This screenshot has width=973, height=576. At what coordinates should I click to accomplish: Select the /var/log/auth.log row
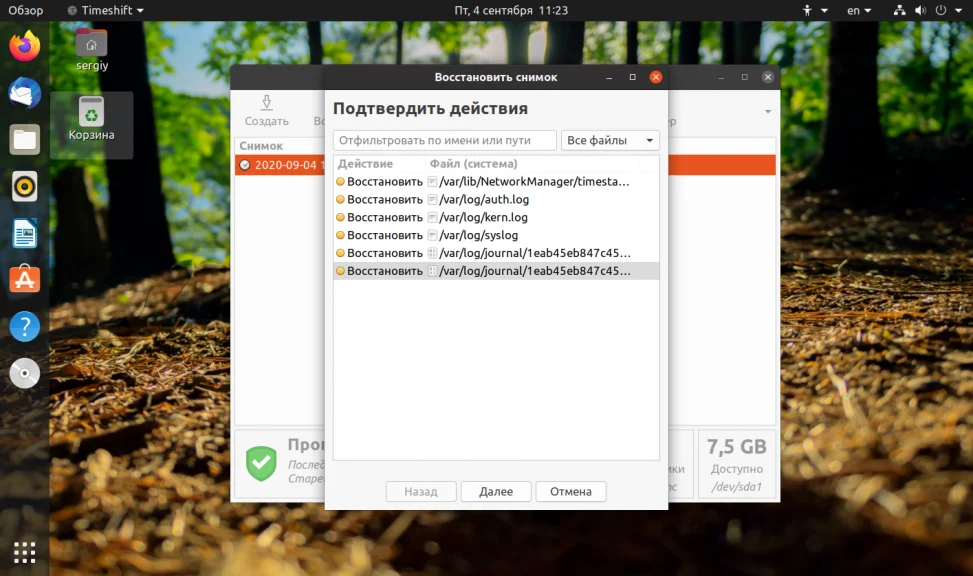496,199
